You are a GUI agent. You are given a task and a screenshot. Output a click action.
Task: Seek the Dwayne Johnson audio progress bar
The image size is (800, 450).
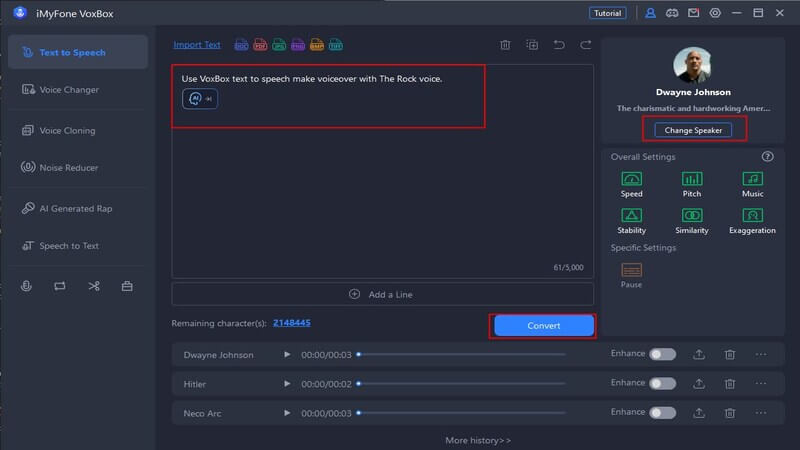(461, 354)
